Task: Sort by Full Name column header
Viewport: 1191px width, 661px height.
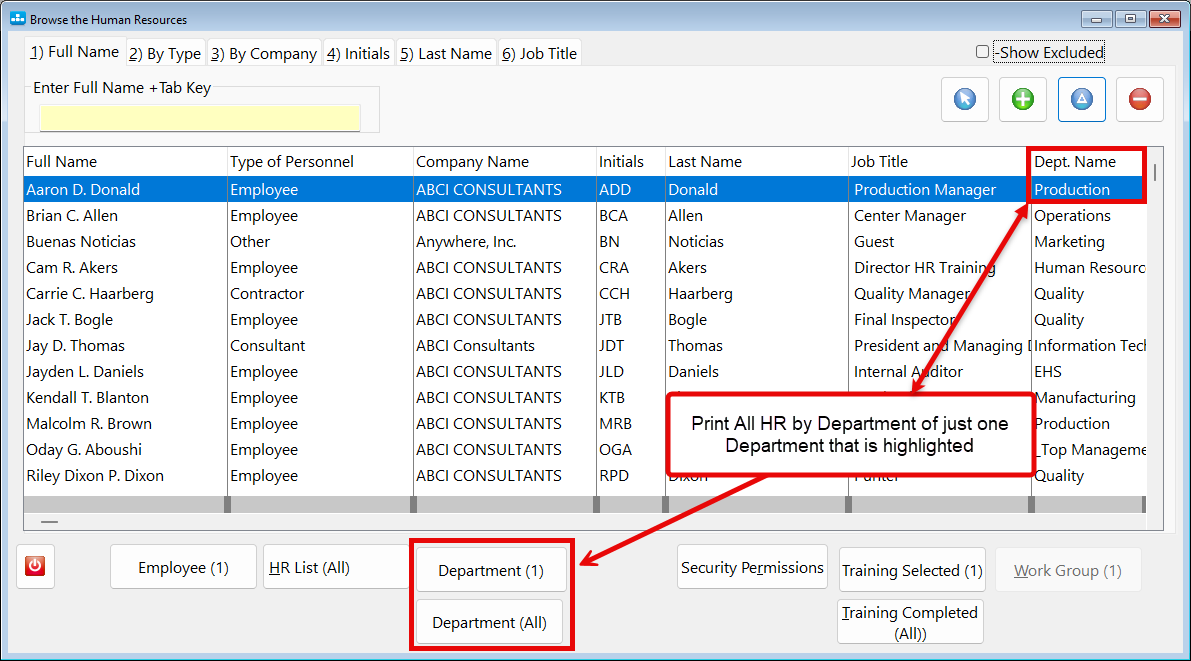Action: (x=125, y=162)
